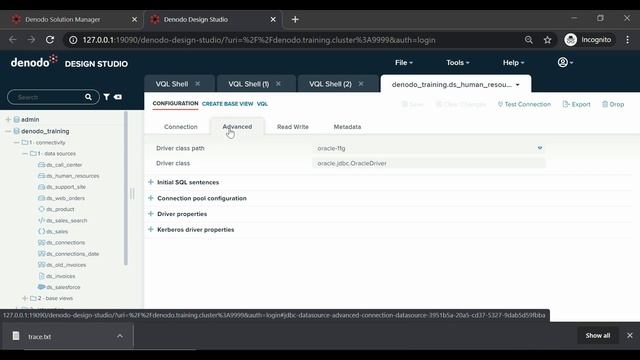Click the browser reload icon

click(50, 40)
